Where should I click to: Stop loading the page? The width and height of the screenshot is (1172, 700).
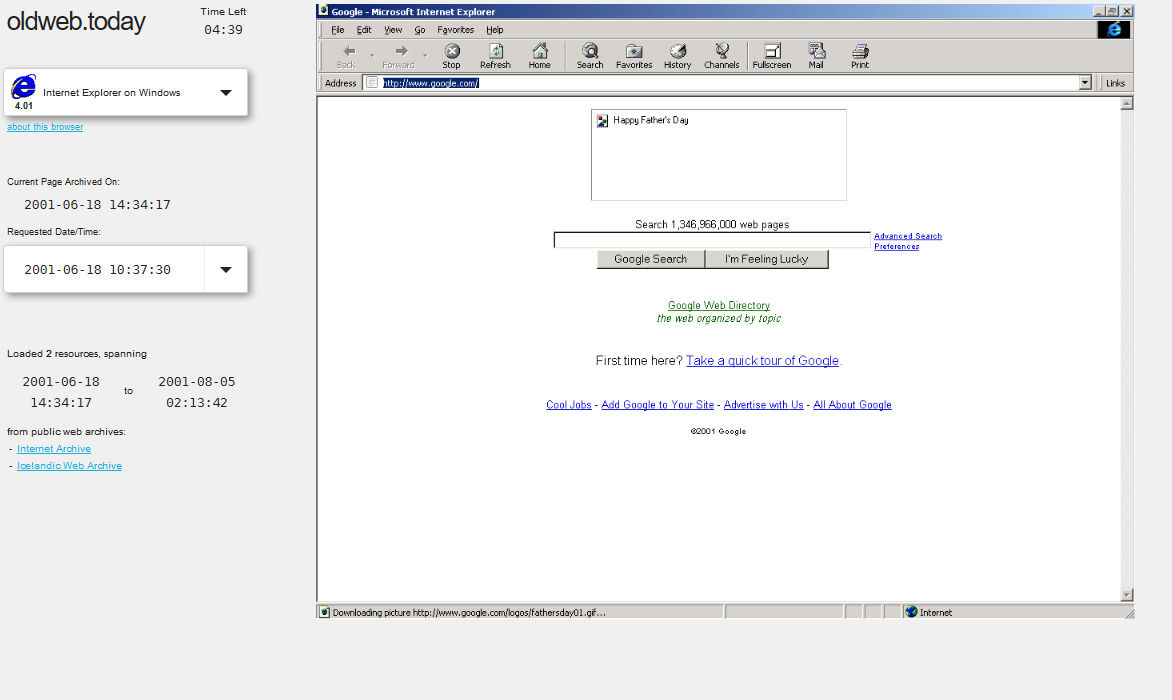coord(451,56)
